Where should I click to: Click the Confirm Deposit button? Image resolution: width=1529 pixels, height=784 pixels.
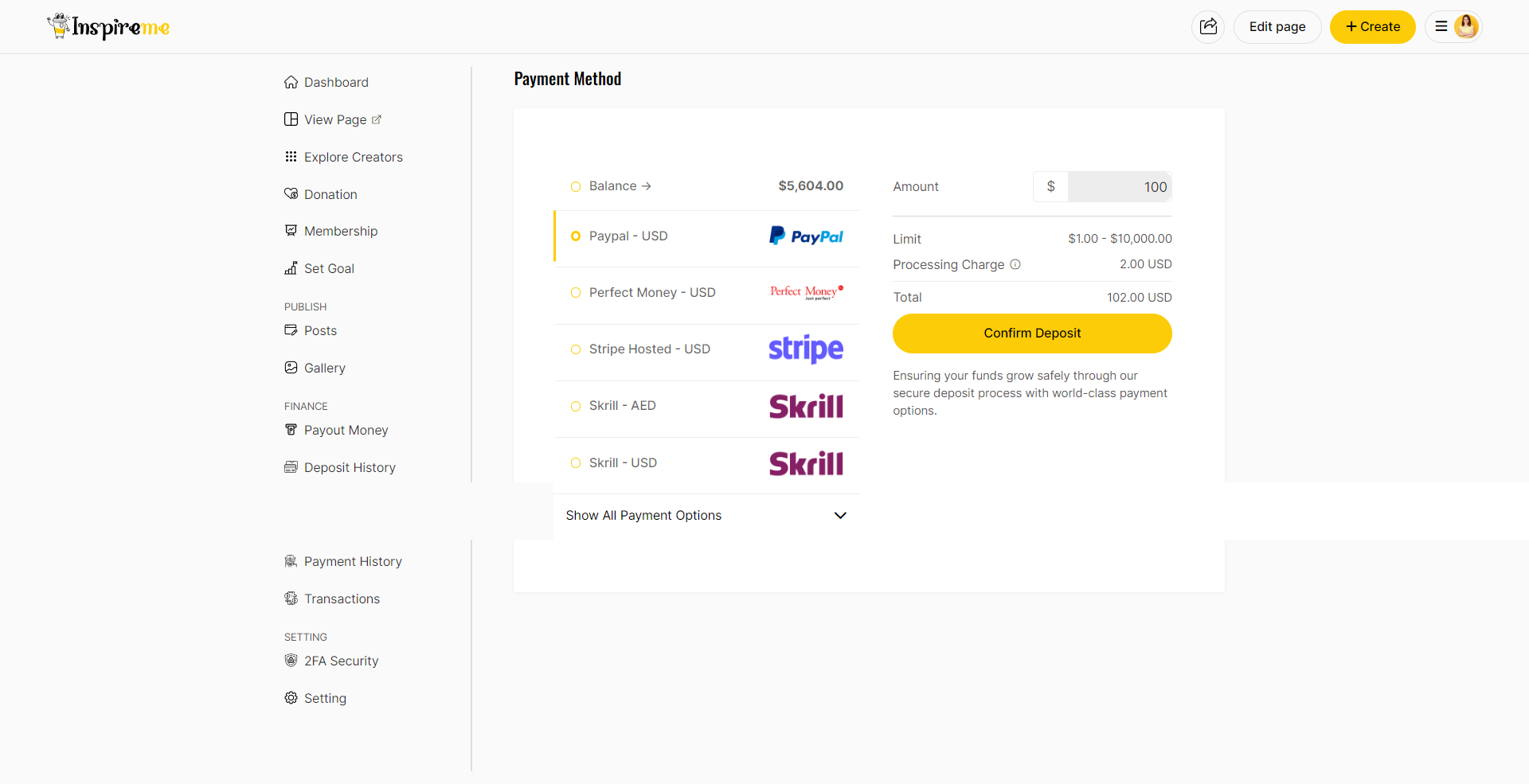coord(1031,333)
